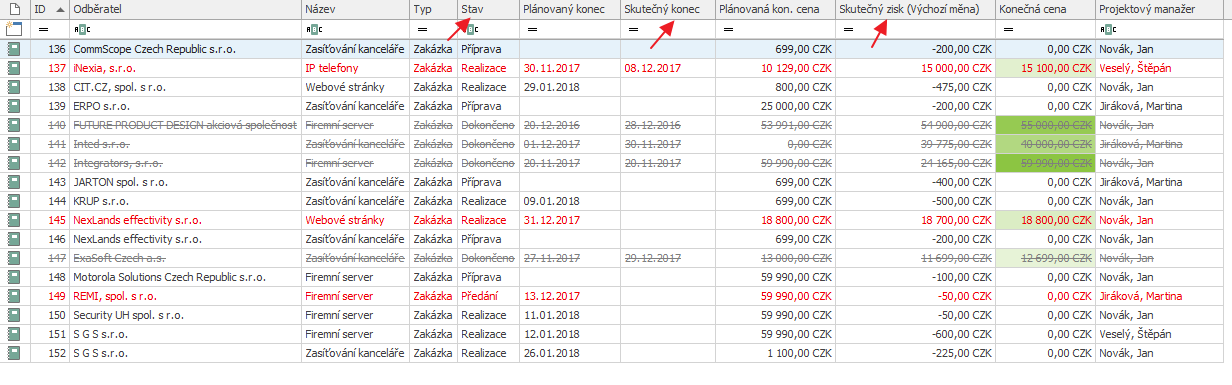
Task: Select '-475,00 CZK' profit cell
Action: point(916,87)
